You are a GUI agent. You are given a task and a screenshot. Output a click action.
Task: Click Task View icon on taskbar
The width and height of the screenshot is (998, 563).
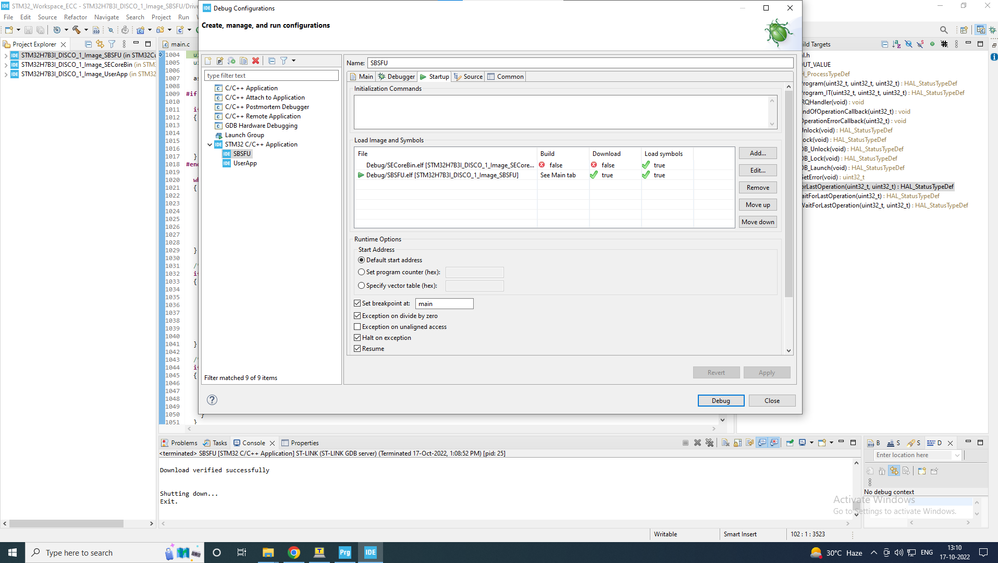242,552
